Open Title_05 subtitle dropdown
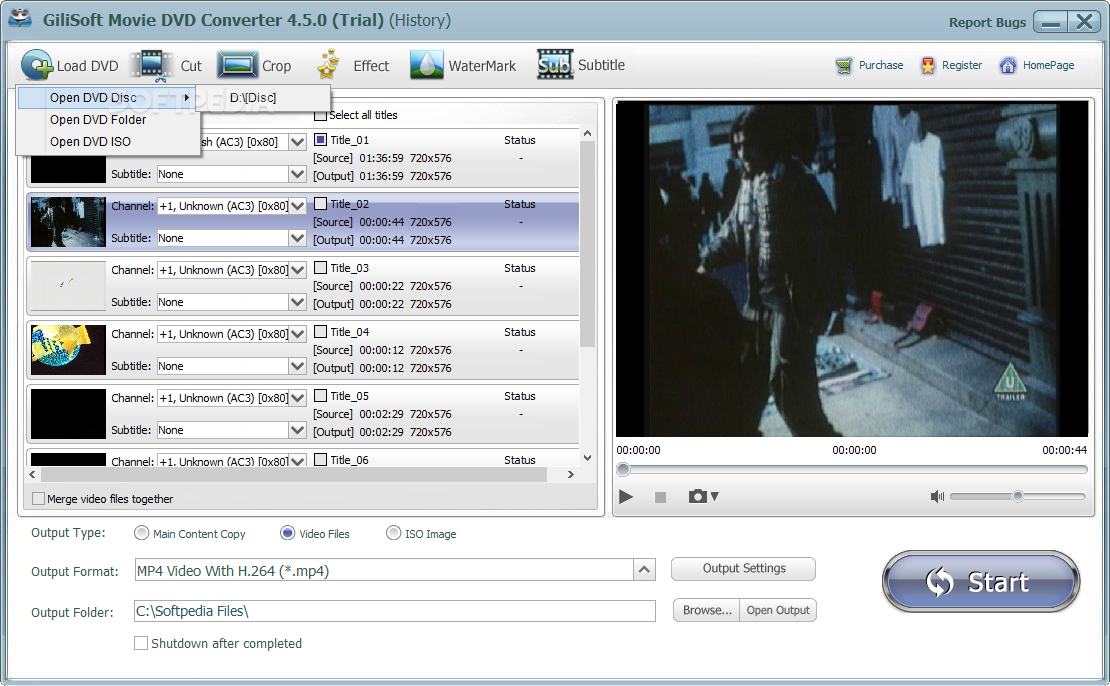 [298, 430]
